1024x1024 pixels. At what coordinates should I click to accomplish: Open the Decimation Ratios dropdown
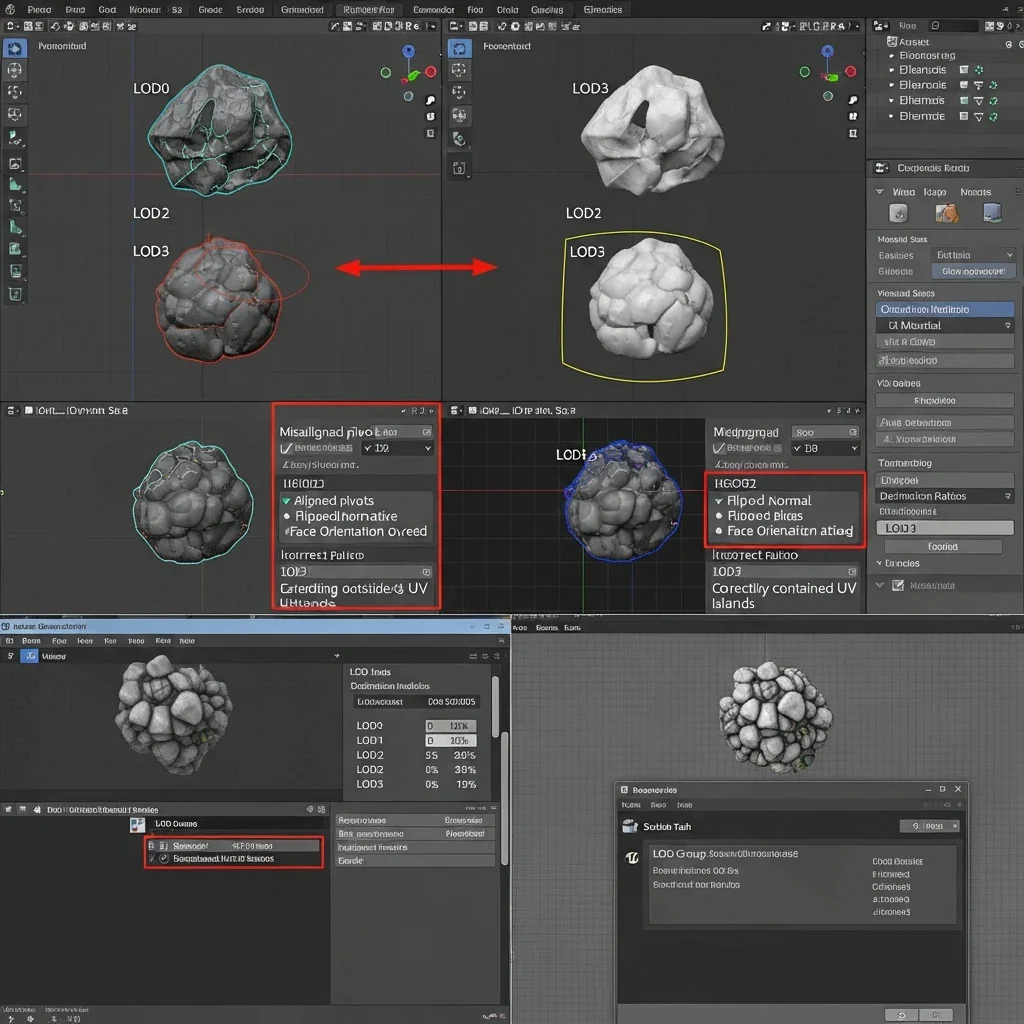pos(945,496)
